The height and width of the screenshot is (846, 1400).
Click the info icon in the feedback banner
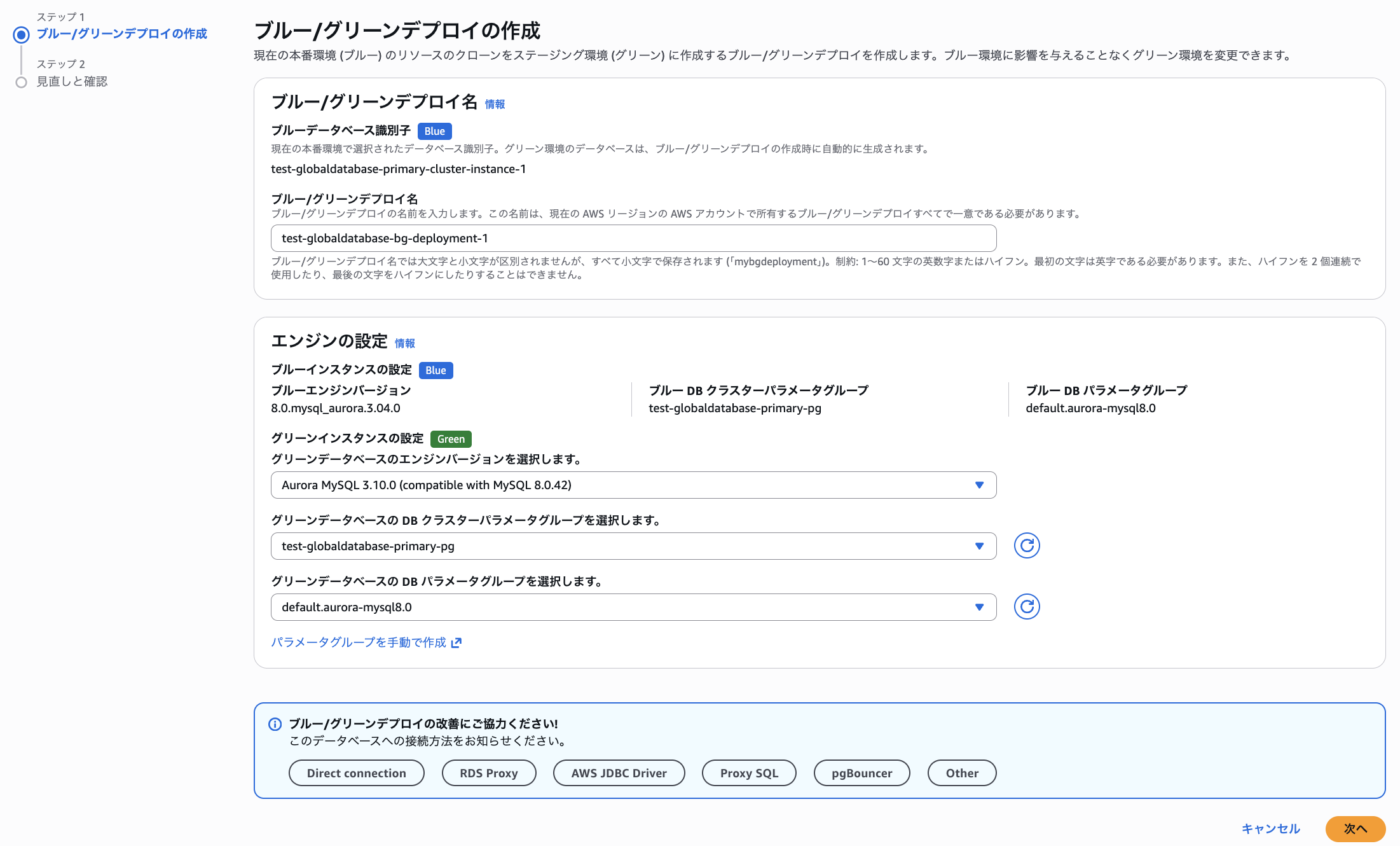pyautogui.click(x=275, y=724)
